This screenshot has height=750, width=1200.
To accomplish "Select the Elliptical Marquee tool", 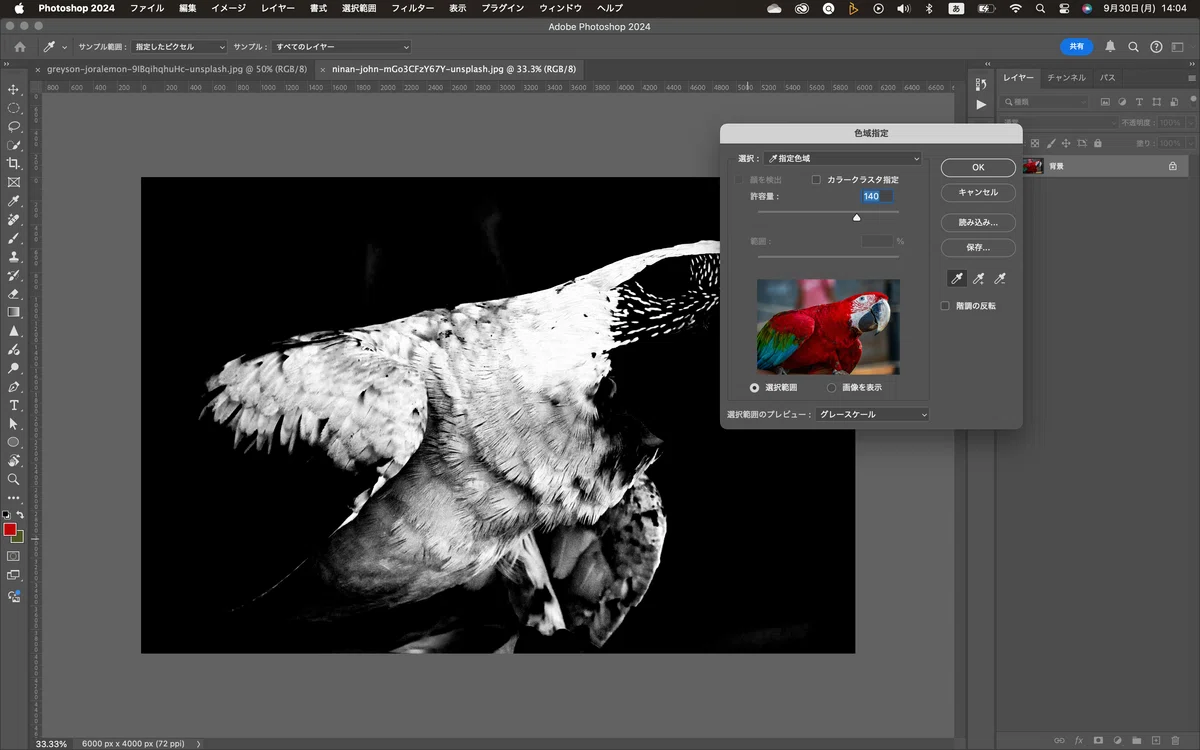I will pos(14,108).
